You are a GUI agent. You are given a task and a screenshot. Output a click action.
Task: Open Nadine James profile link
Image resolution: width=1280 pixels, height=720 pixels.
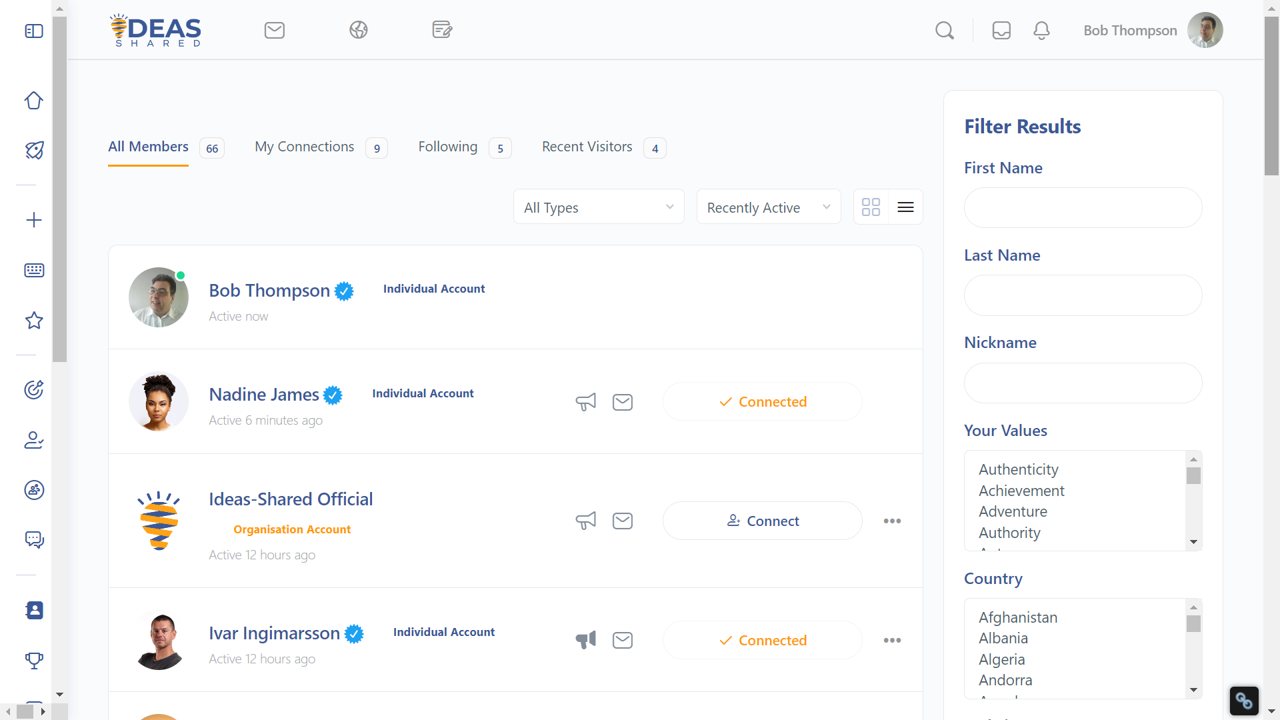tap(264, 394)
